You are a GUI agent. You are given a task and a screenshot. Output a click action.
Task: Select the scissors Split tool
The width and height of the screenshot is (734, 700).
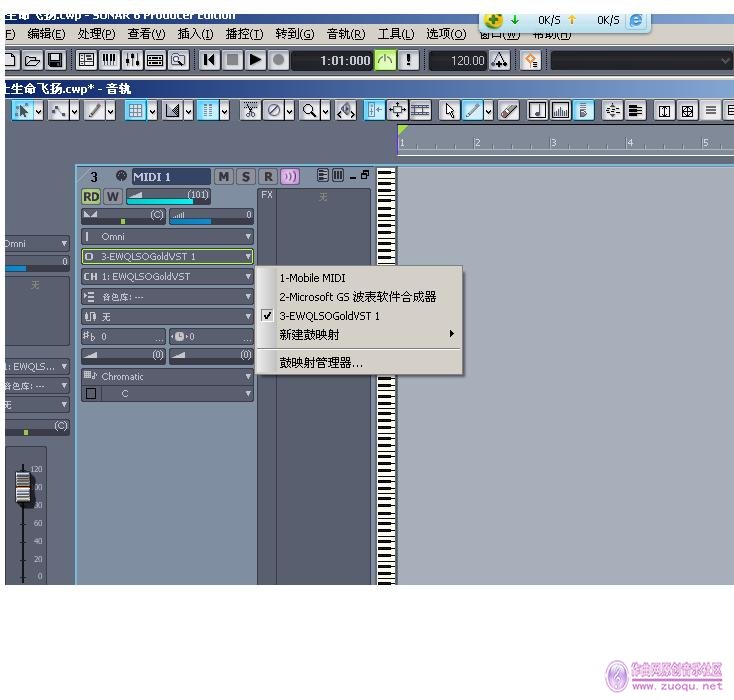(x=250, y=111)
